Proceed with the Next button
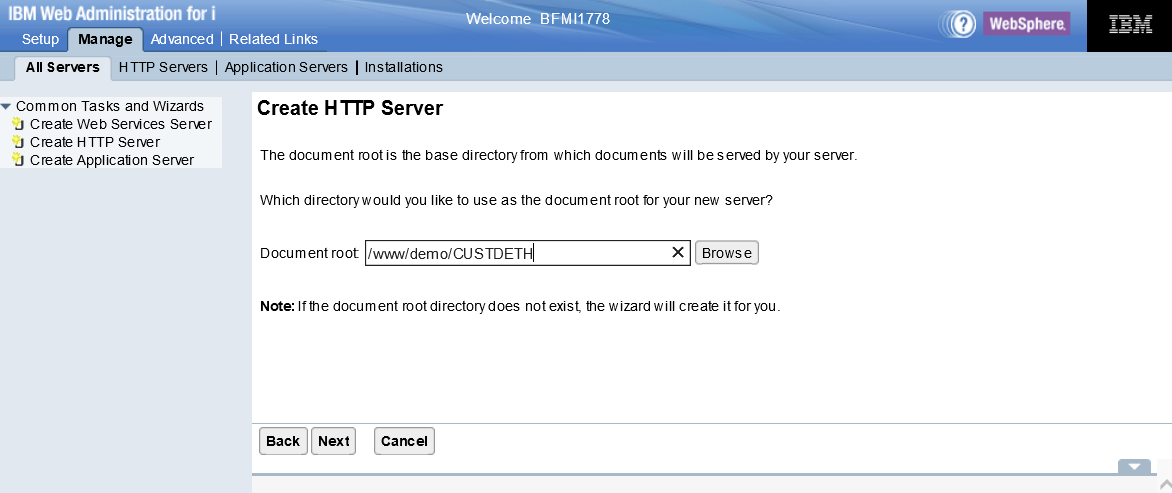 (333, 441)
